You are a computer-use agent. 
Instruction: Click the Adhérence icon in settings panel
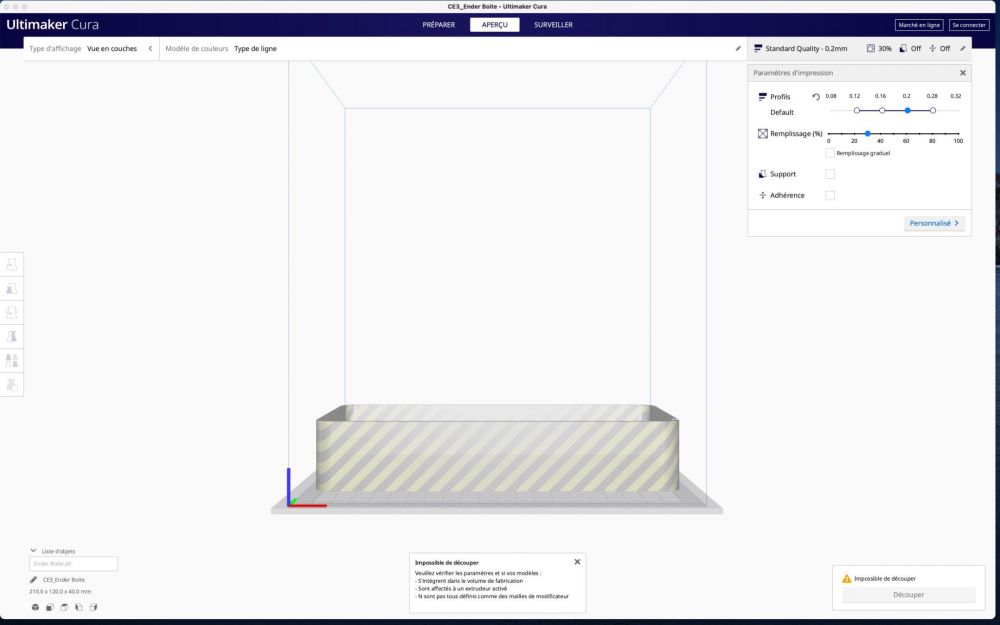pos(762,195)
